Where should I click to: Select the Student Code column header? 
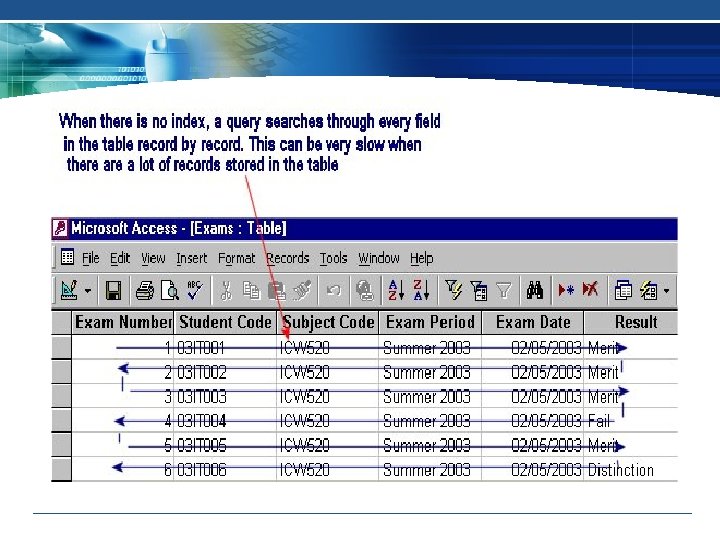click(225, 322)
